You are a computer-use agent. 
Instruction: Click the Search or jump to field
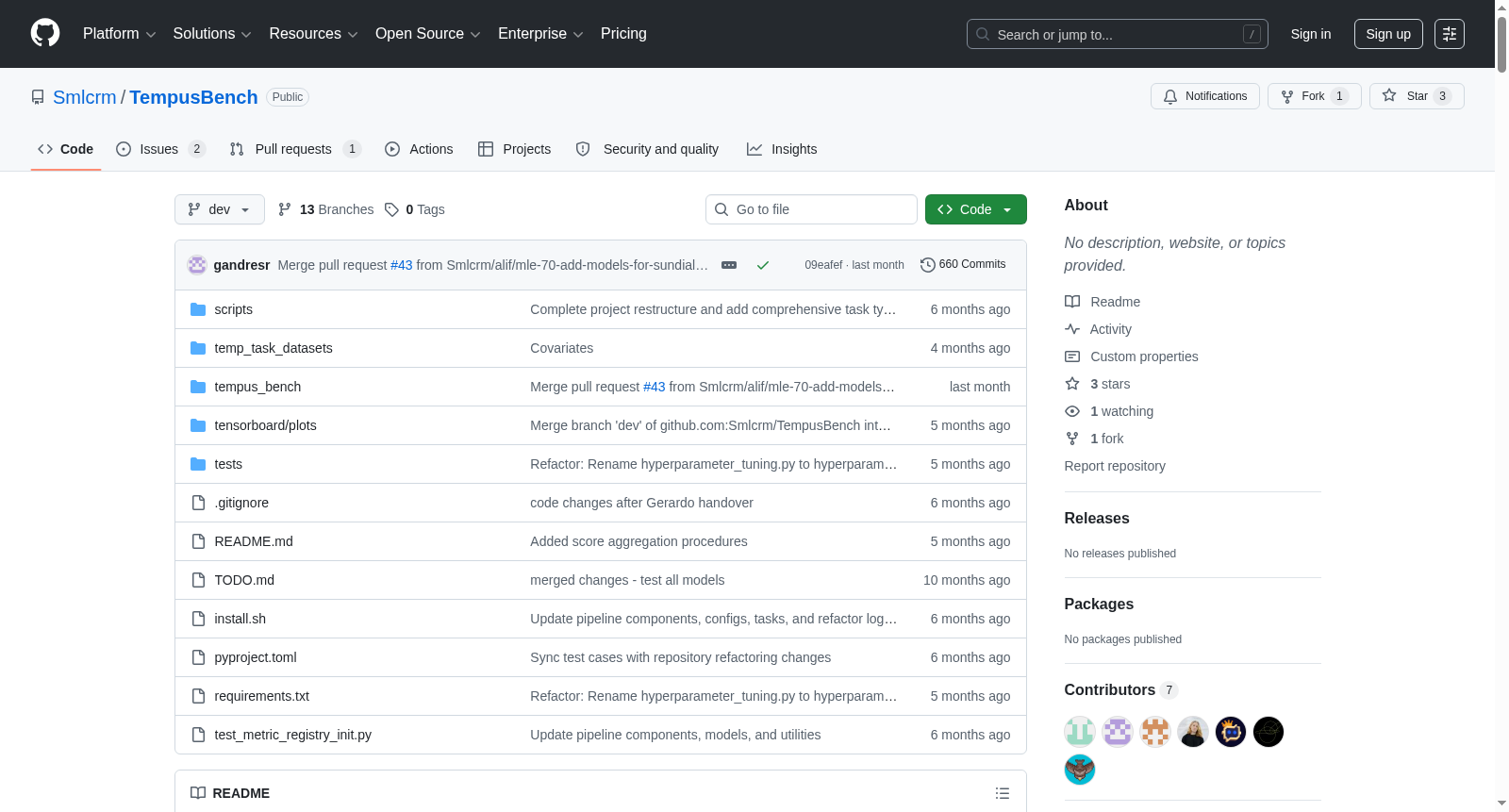coord(1118,34)
